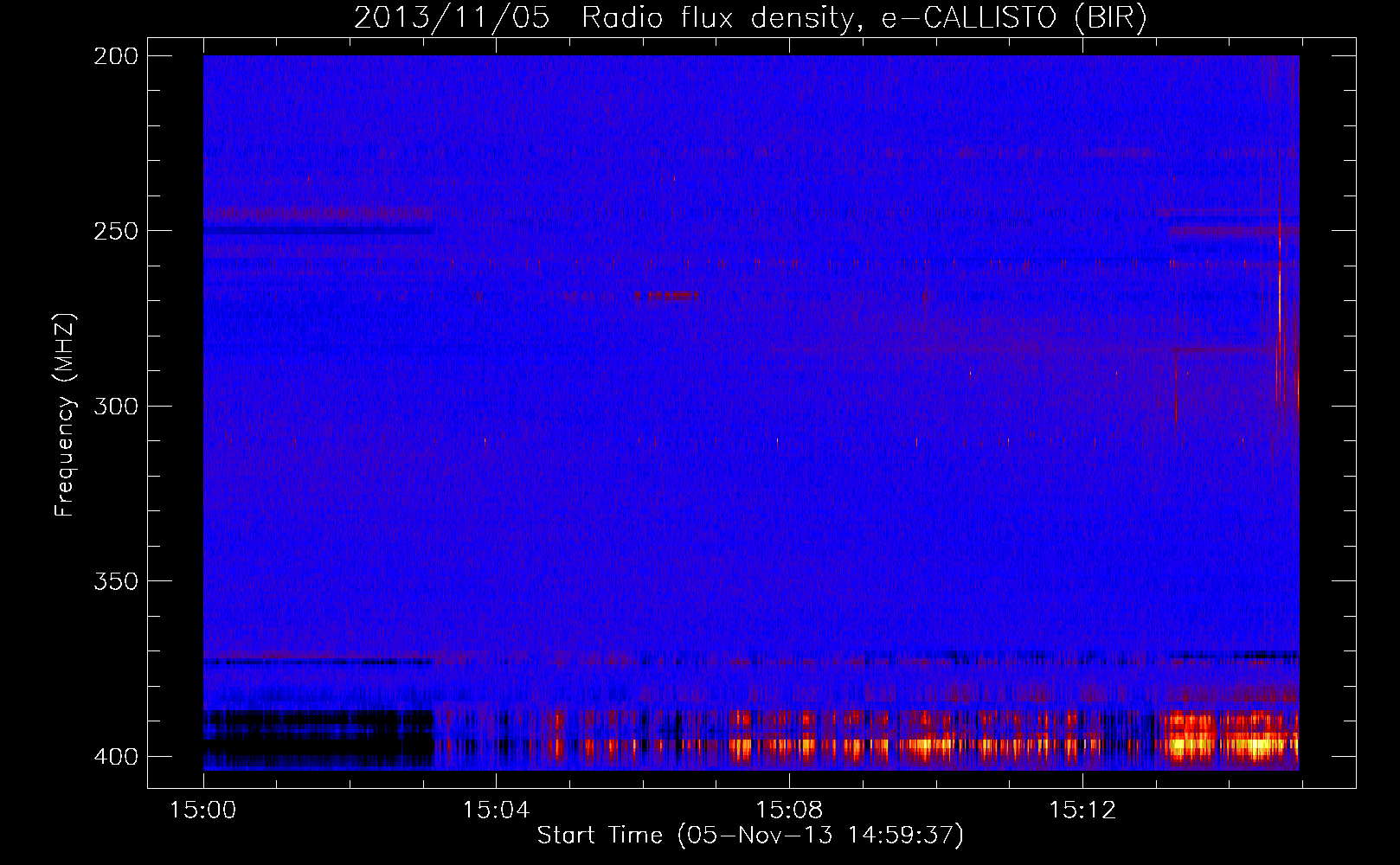Click the 'Frequency (MHZ)' axis label
This screenshot has height=865, width=1400.
[x=65, y=415]
